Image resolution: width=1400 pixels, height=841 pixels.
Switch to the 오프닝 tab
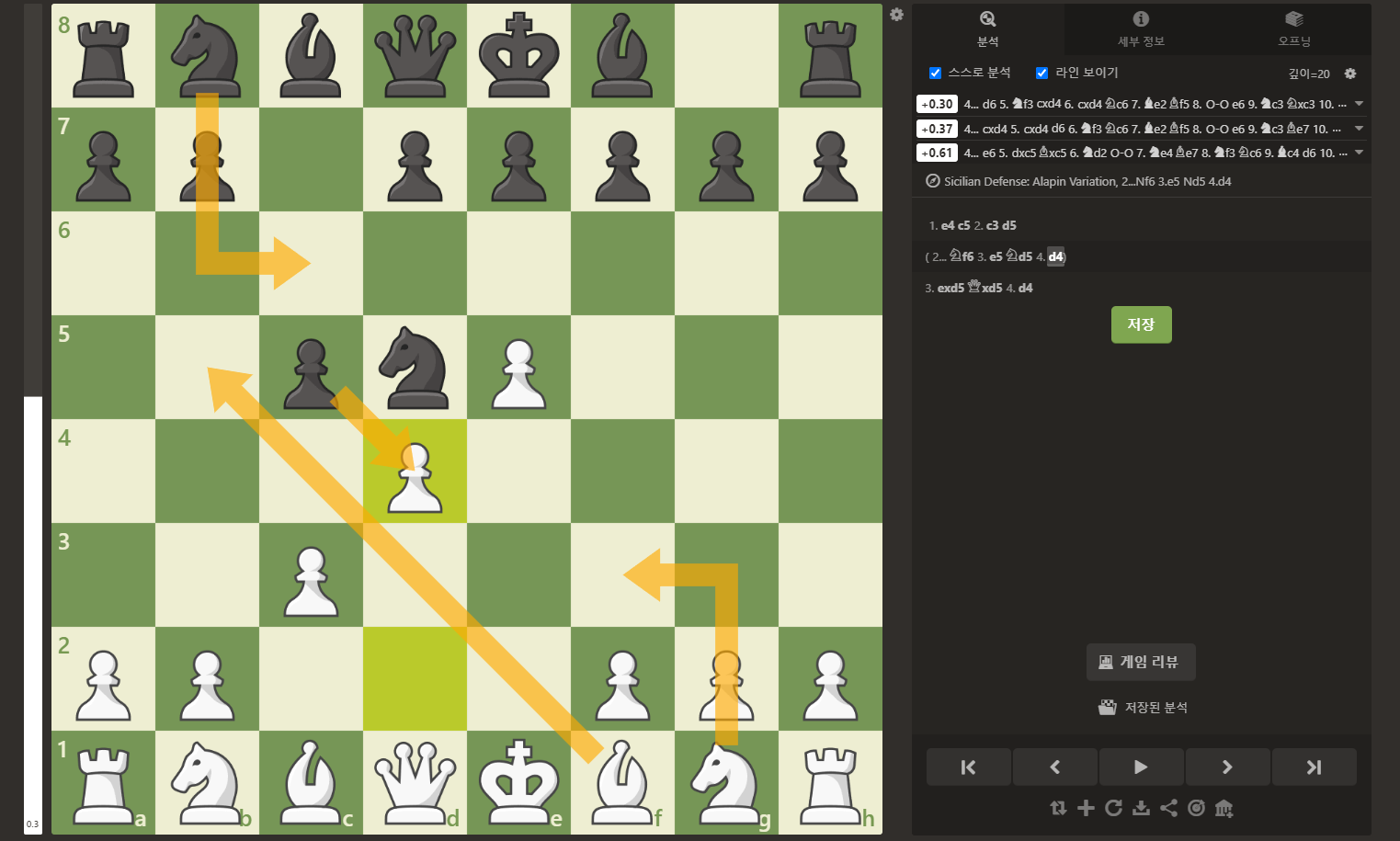pos(1294,29)
